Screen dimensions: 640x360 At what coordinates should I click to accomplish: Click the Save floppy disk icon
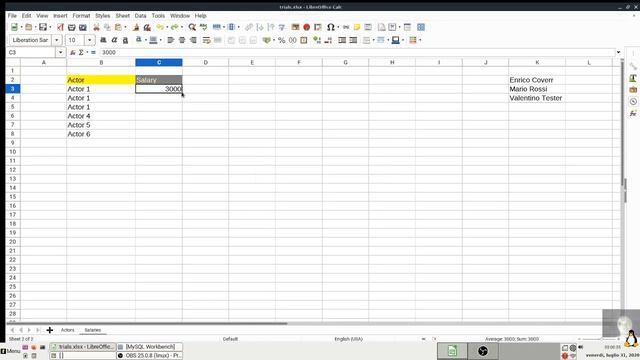click(x=42, y=27)
